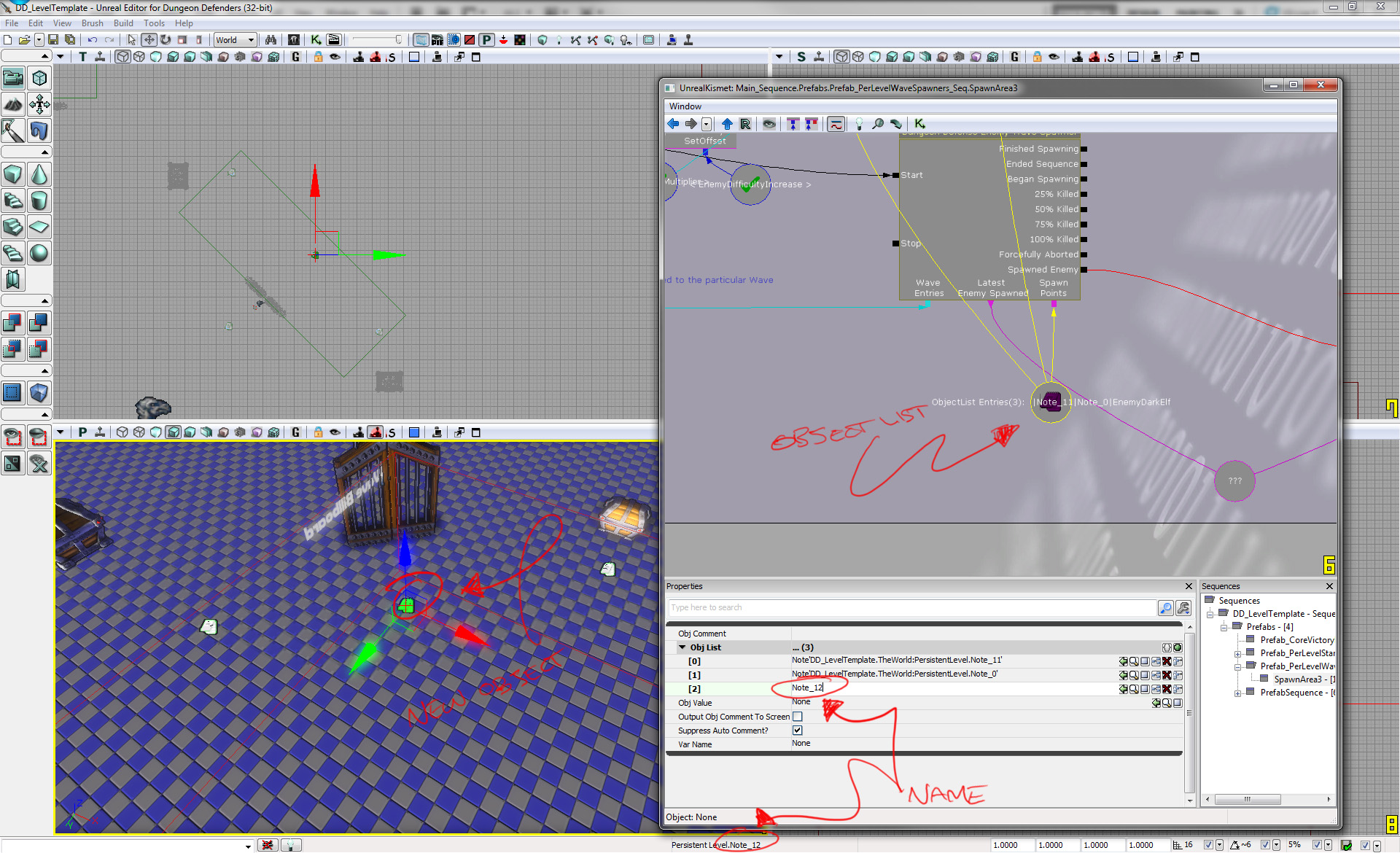1400x853 pixels.
Task: Select Geometry mode cube icon
Action: (x=39, y=78)
